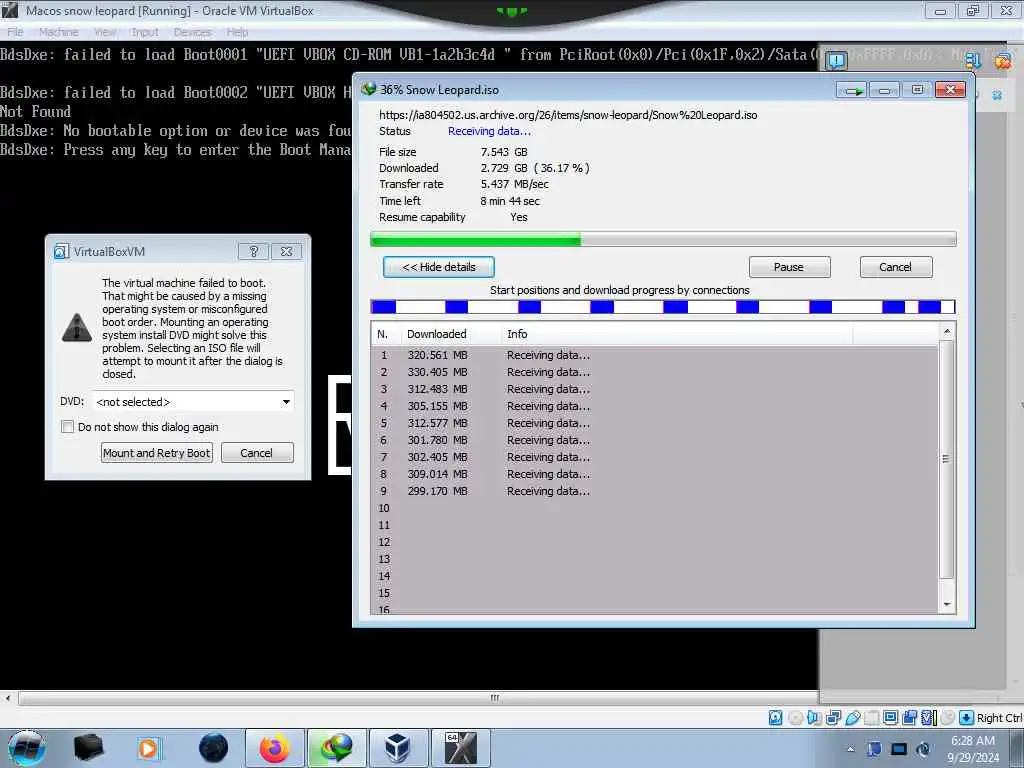
Task: Click the USB devices status icon
Action: (x=852, y=718)
